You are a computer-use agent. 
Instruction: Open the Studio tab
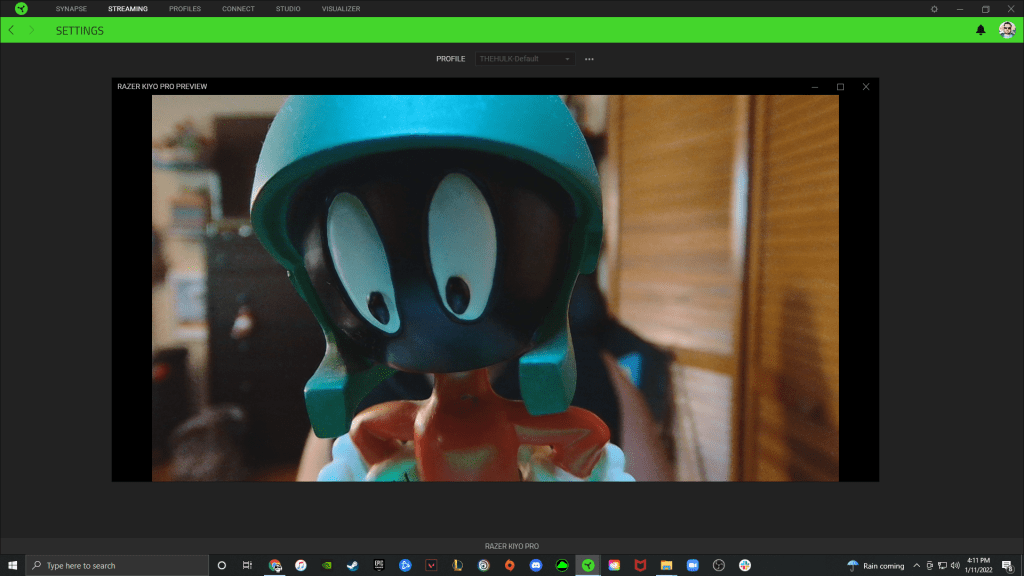tap(288, 9)
